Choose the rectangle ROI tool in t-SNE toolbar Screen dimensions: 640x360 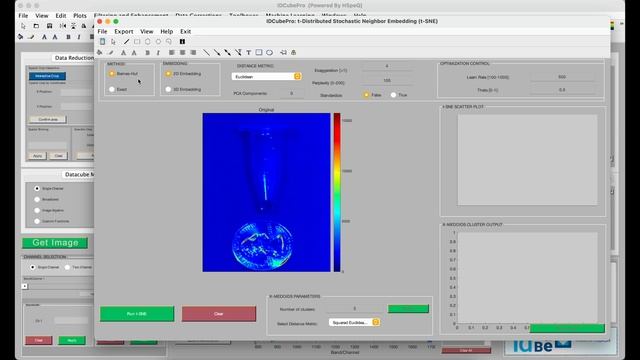click(137, 42)
